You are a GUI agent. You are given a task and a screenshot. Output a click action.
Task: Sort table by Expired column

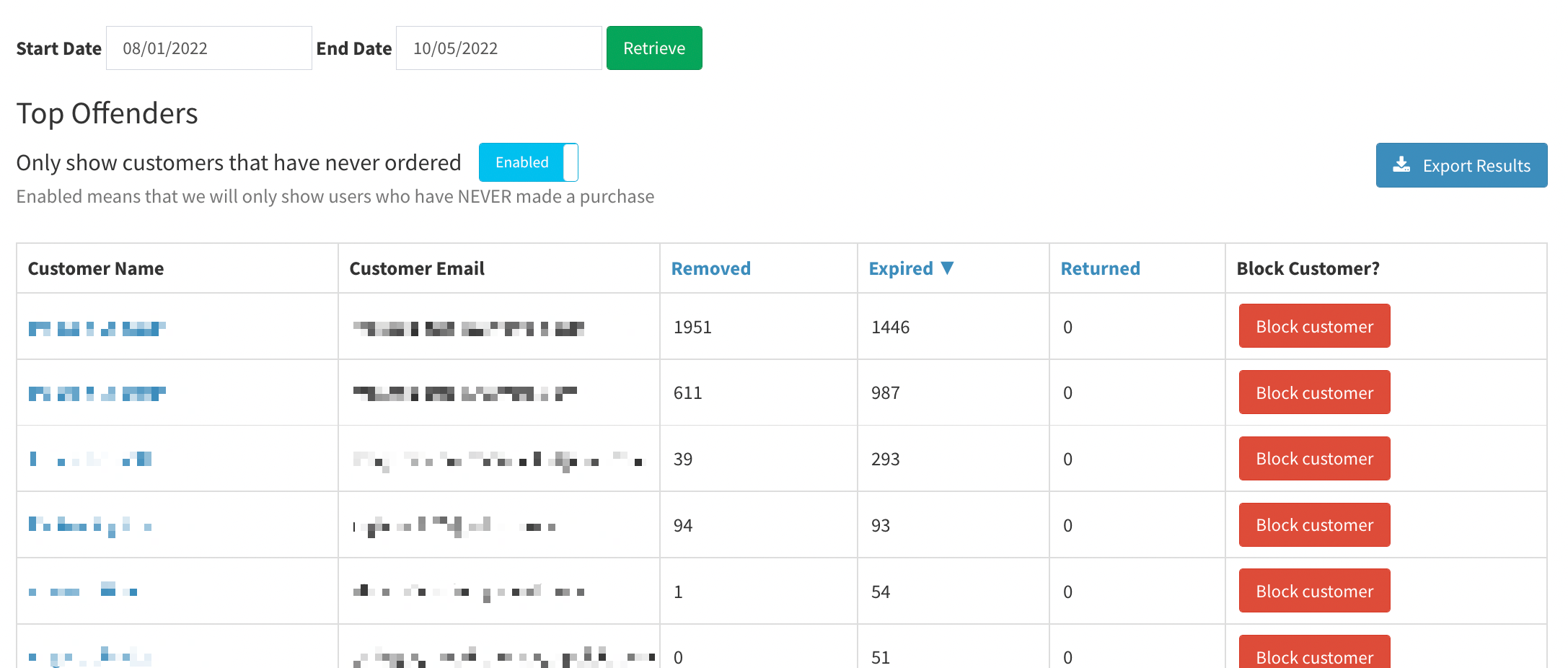point(900,268)
